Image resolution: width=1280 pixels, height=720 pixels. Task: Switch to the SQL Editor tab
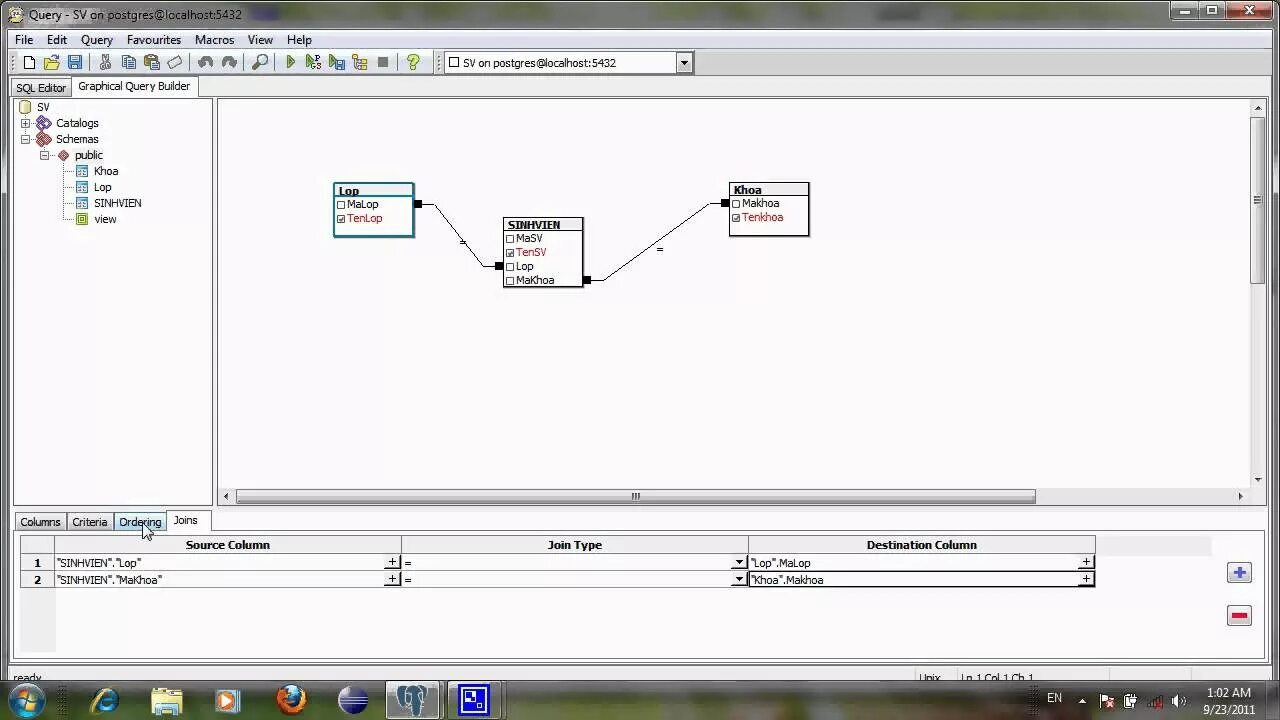(41, 88)
